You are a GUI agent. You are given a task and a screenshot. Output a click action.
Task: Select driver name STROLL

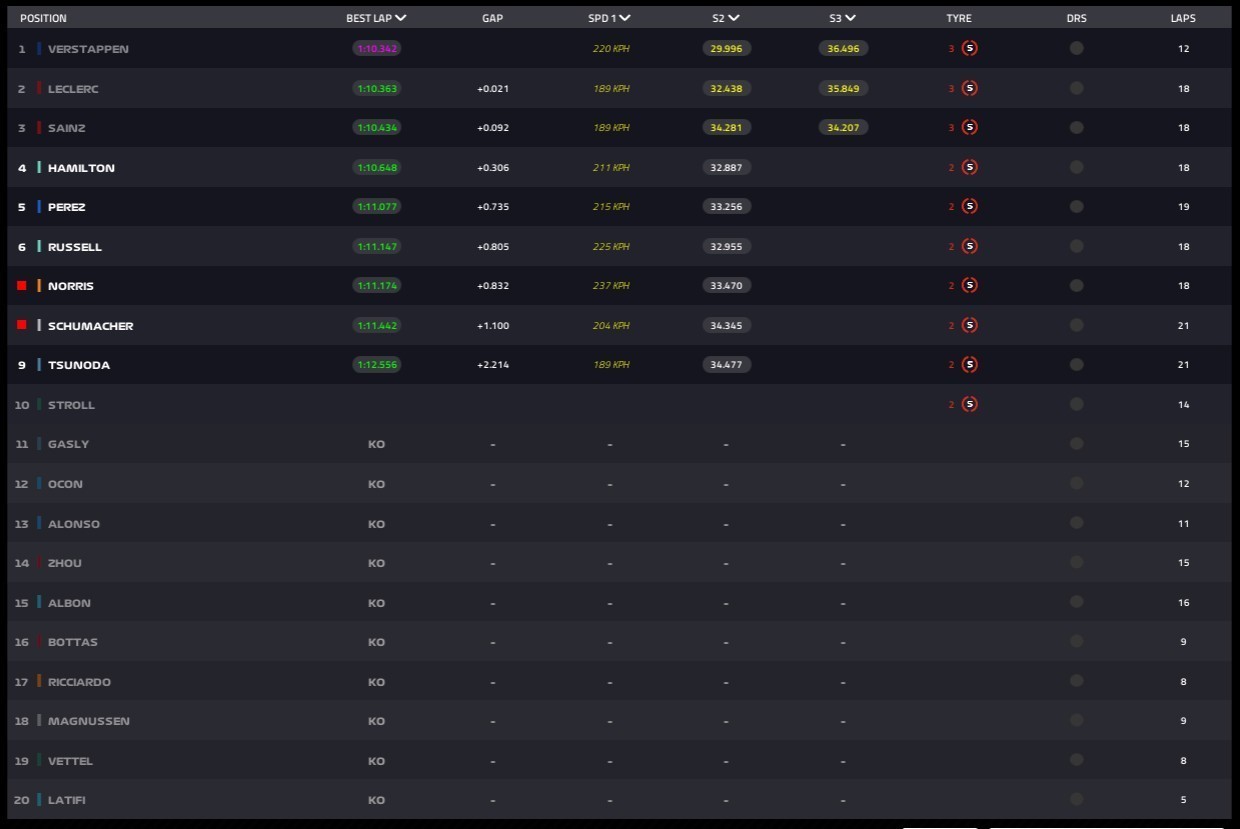click(72, 405)
